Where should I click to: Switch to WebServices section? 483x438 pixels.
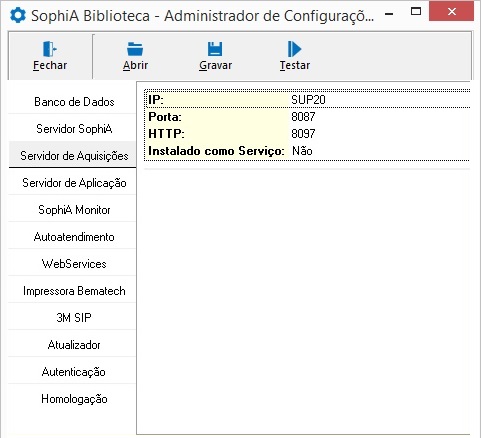coord(72,264)
